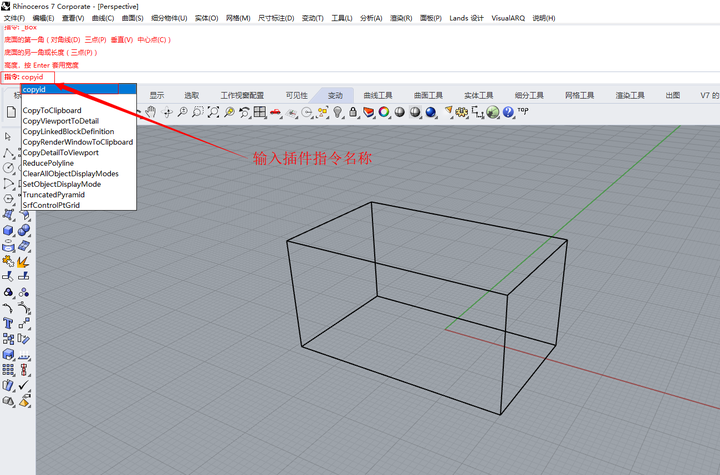Click the new document icon
This screenshot has height=475, width=720.
tap(11, 112)
